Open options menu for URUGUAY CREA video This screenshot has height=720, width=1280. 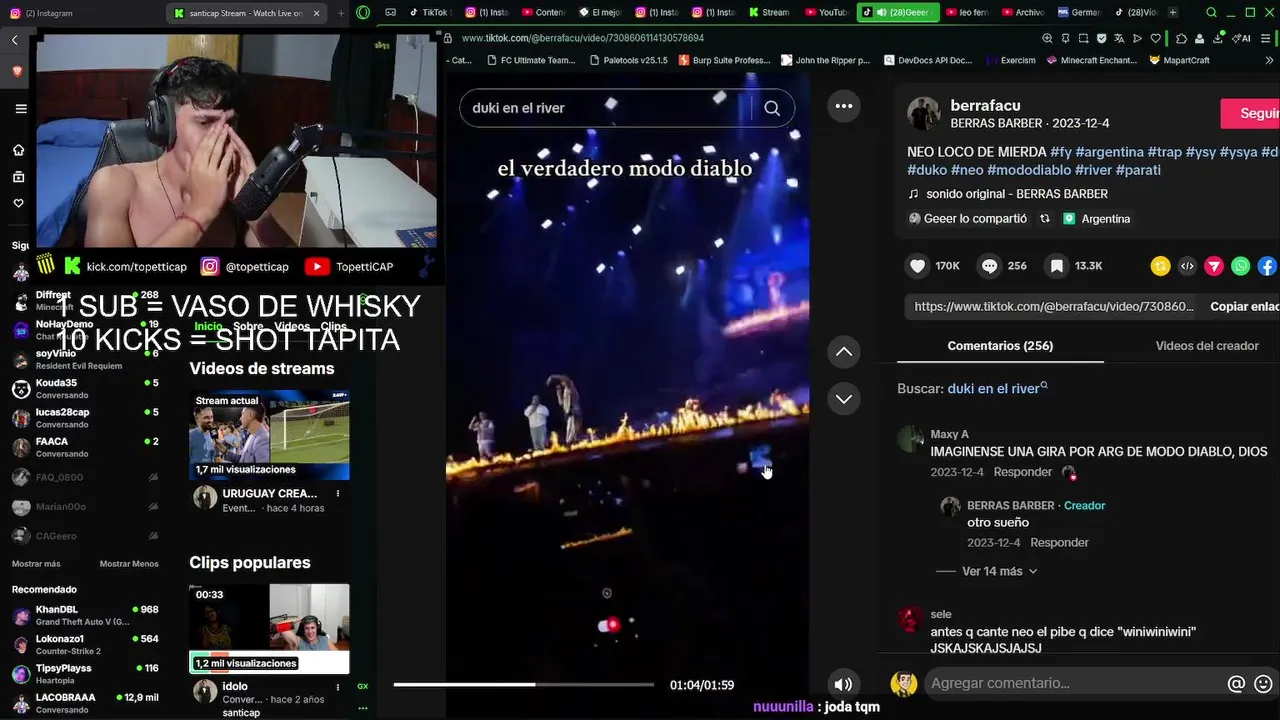pos(338,494)
